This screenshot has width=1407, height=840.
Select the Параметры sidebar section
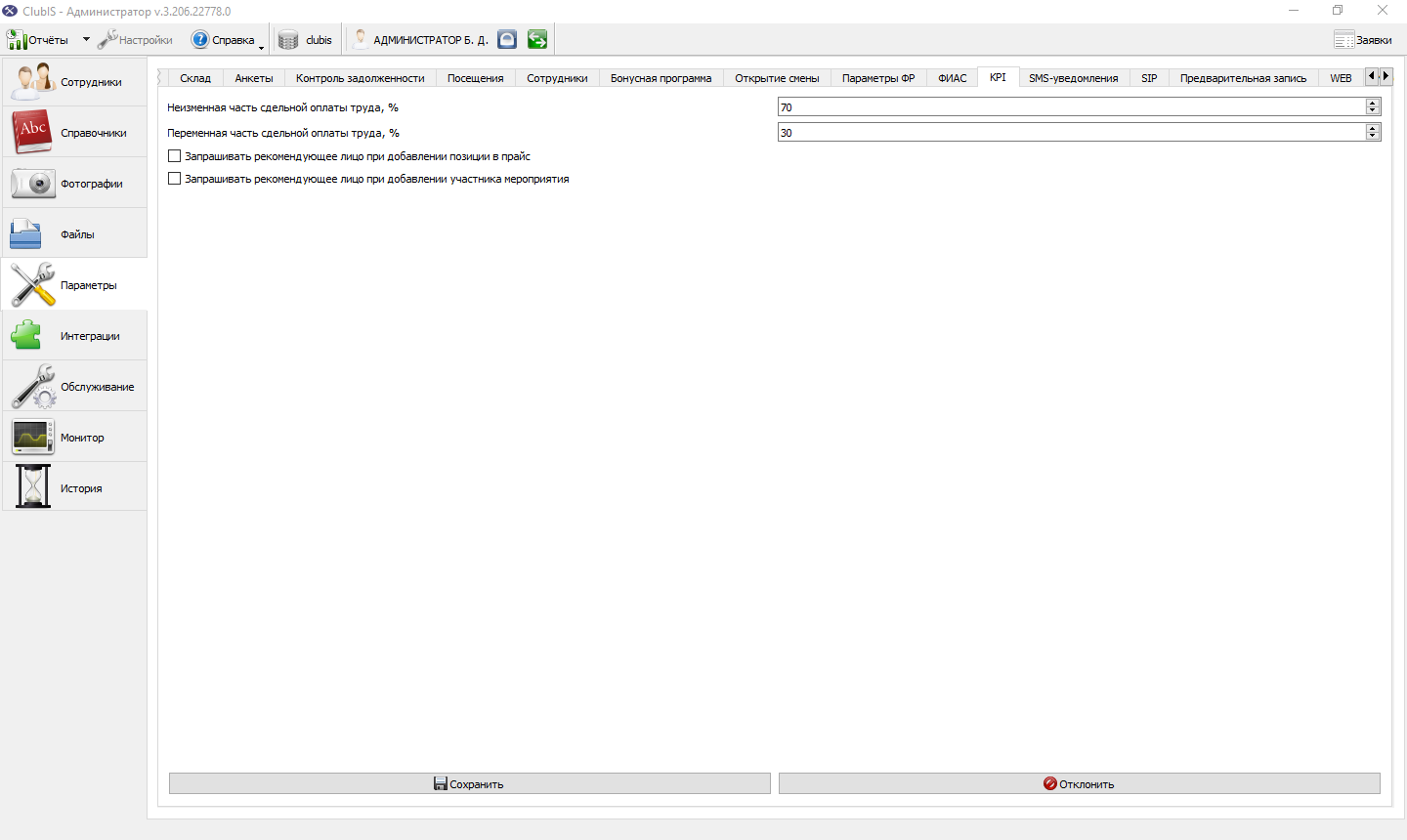[x=74, y=285]
